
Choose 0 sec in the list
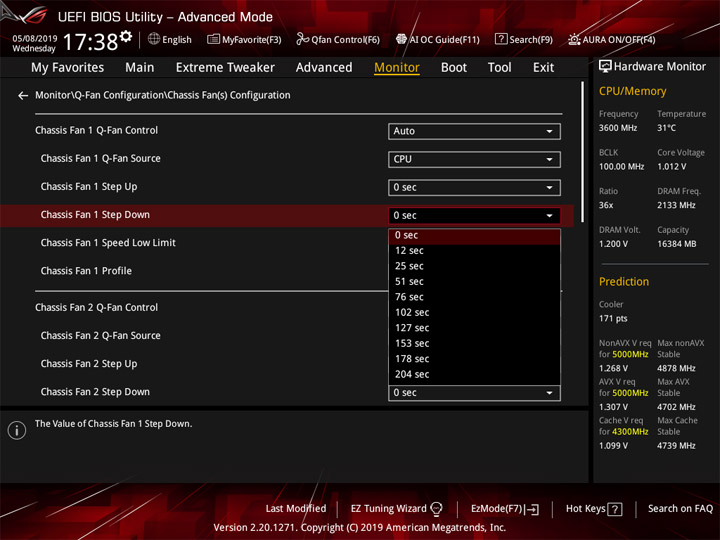(474, 236)
